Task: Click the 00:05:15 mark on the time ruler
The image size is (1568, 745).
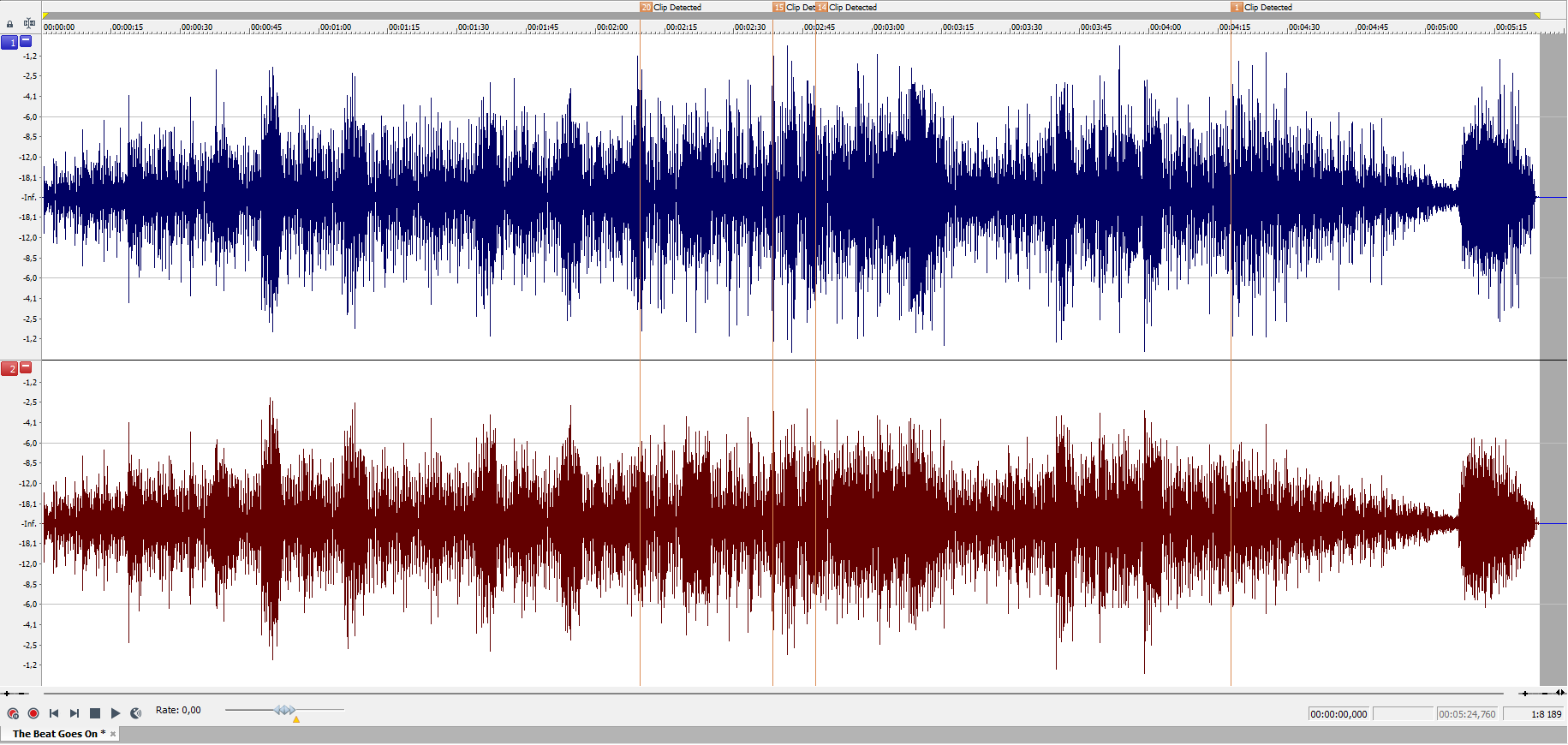Action: [x=1511, y=27]
